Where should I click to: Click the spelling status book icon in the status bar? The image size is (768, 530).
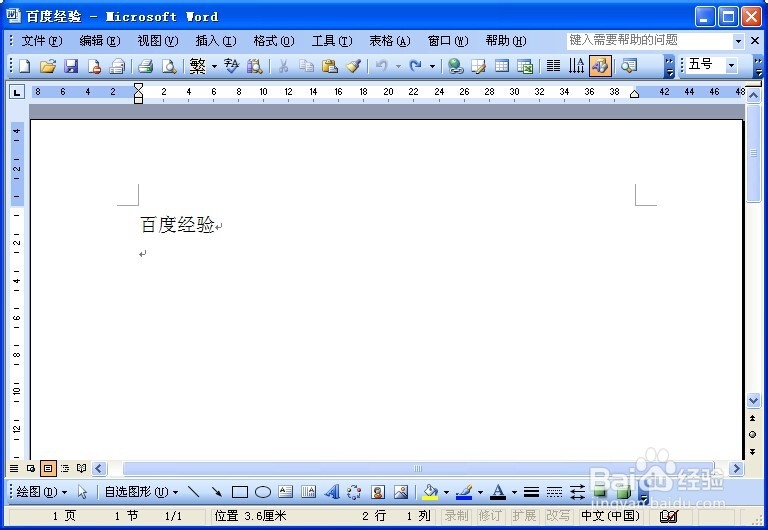[x=669, y=516]
